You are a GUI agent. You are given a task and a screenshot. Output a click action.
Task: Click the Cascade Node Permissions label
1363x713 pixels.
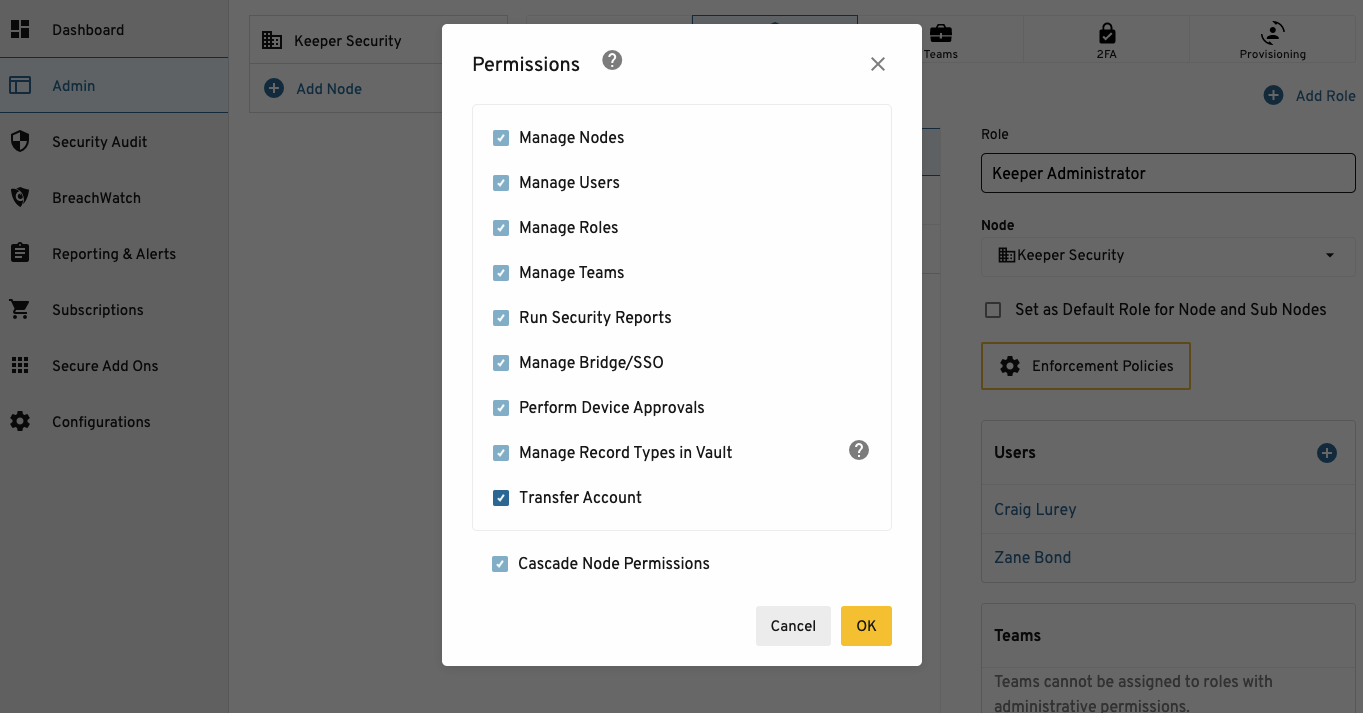click(614, 564)
